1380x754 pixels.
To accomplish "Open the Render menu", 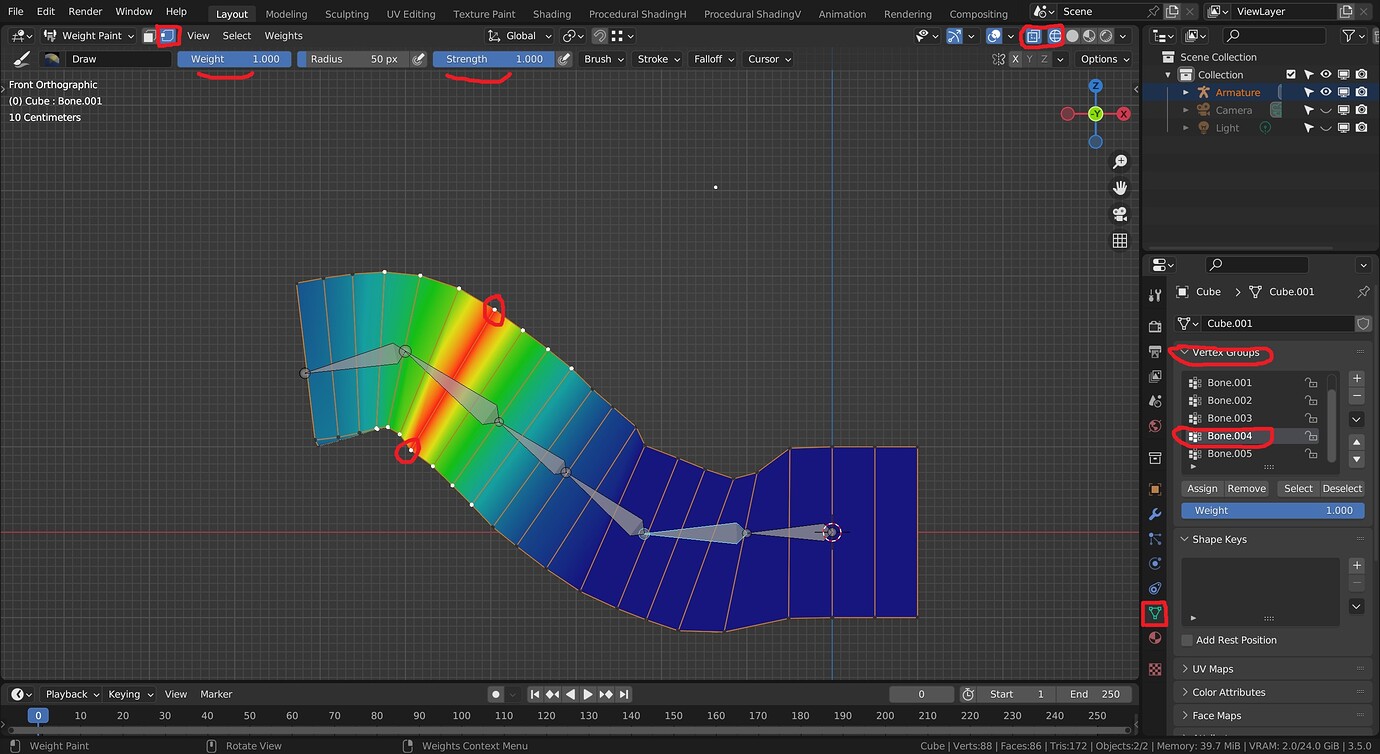I will 85,11.
